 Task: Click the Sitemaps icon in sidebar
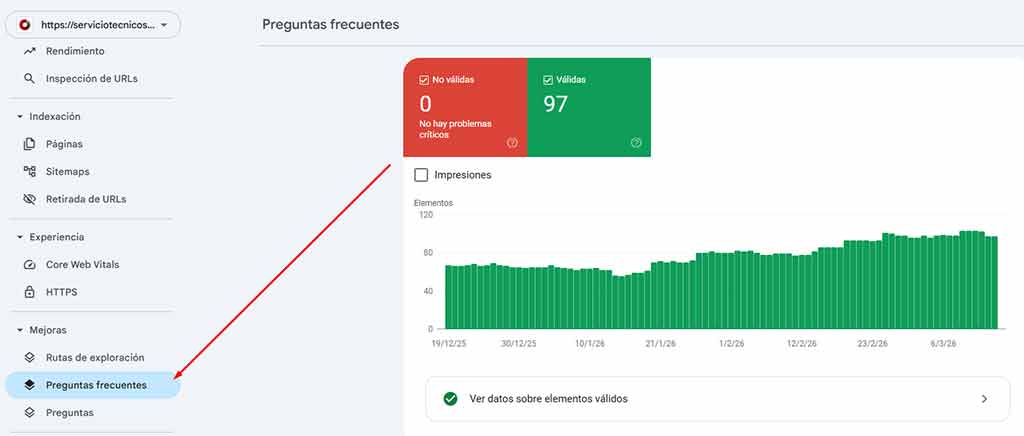29,171
